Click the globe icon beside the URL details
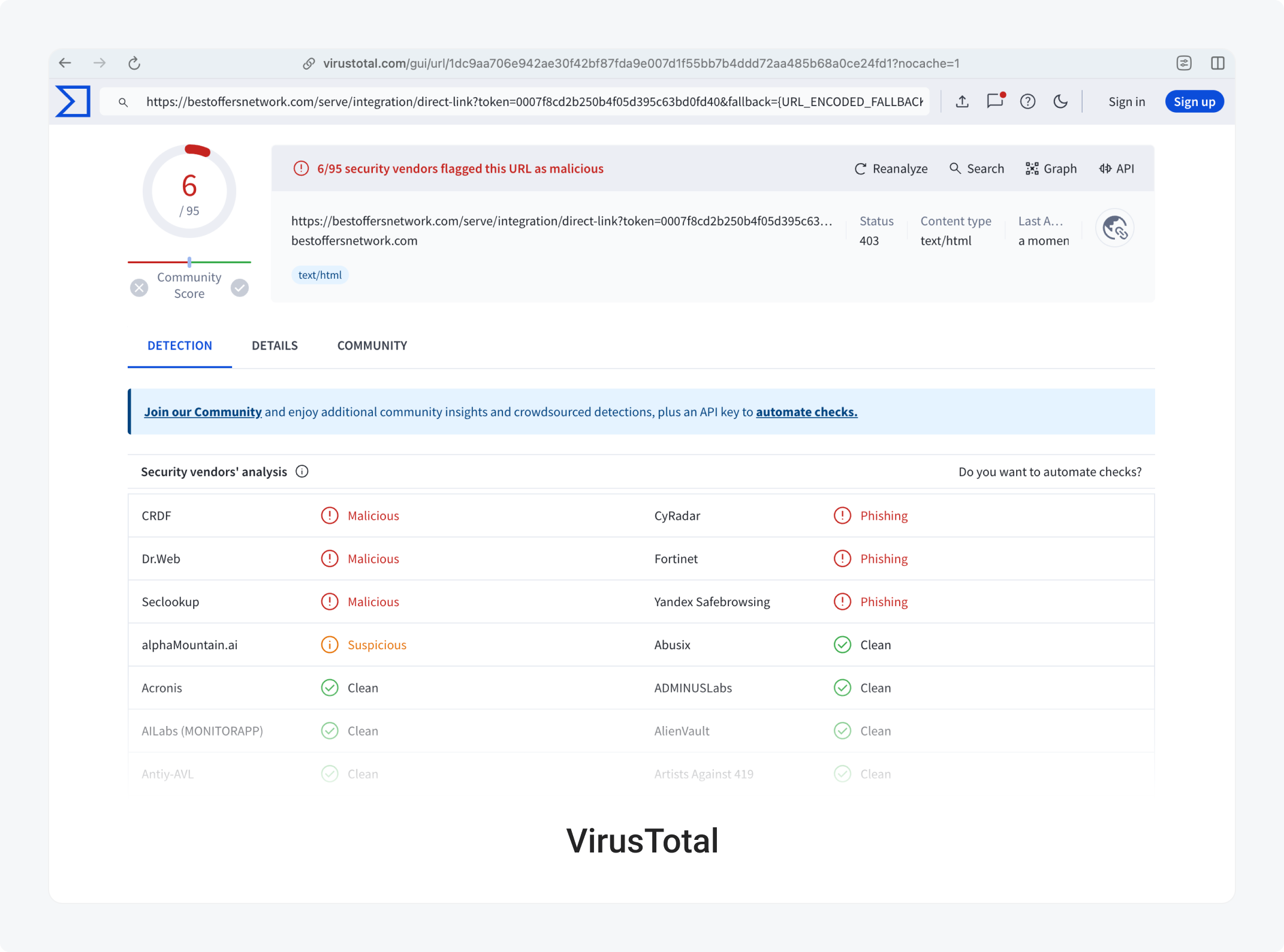 (1114, 228)
